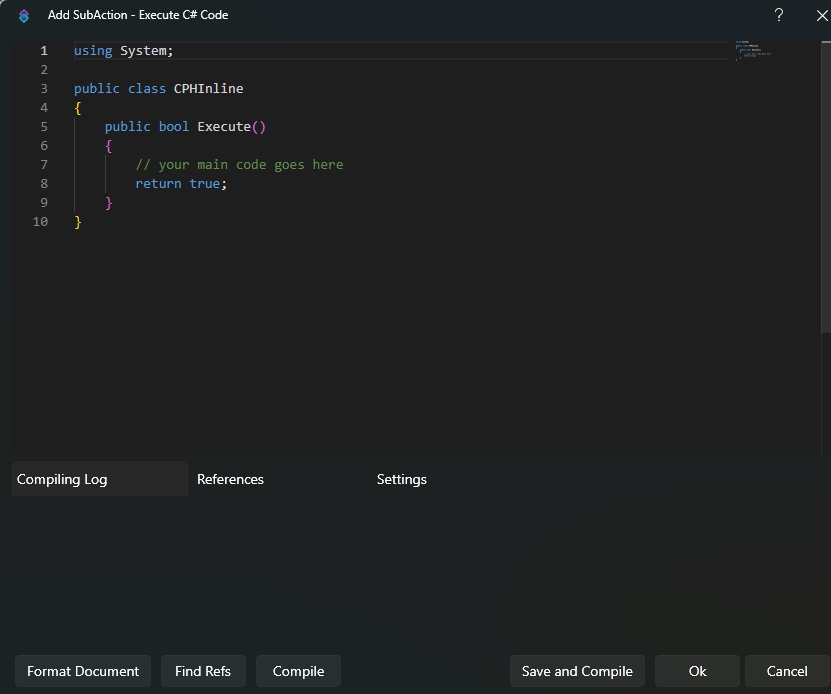Click the Streamer.bot logo in the title bar
Viewport: 831px width, 694px height.
tap(24, 16)
